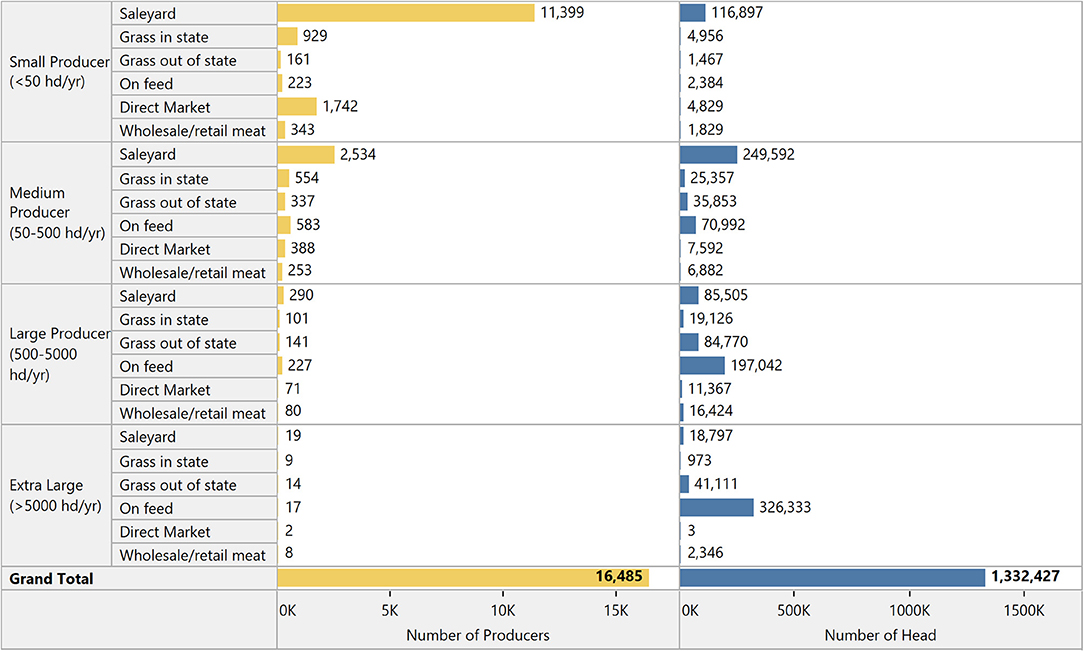Screen dimensions: 1084x651
Task: Select On feed under Small Producer
Action: 146,84
